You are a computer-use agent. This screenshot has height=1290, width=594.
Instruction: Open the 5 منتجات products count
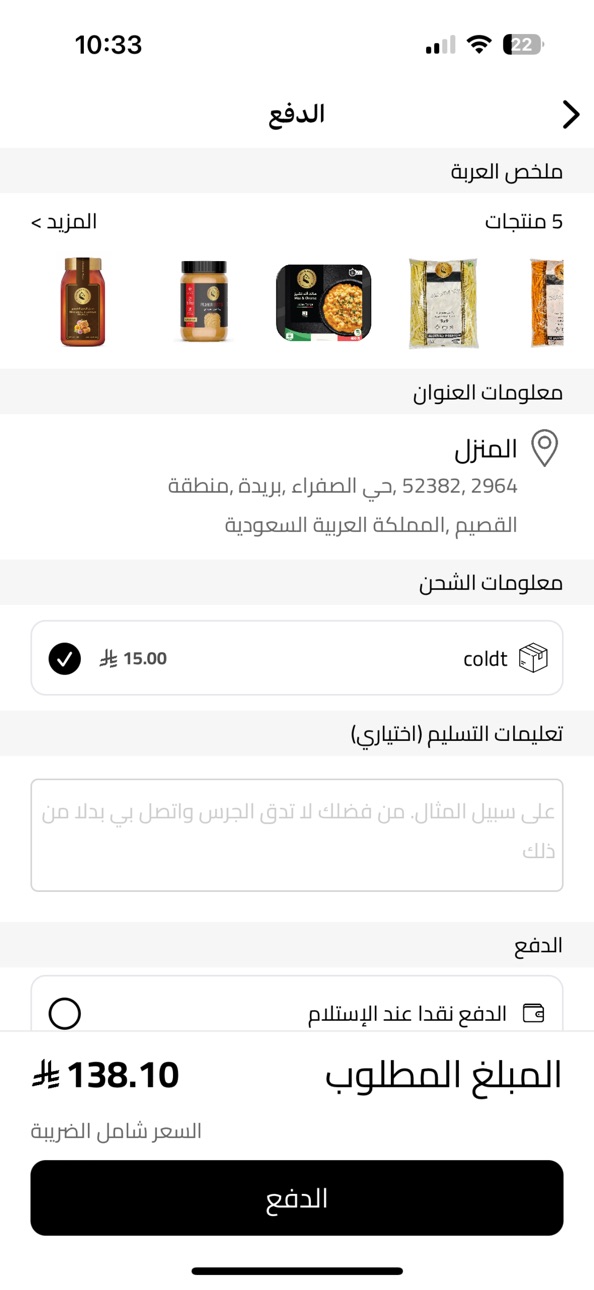(524, 221)
